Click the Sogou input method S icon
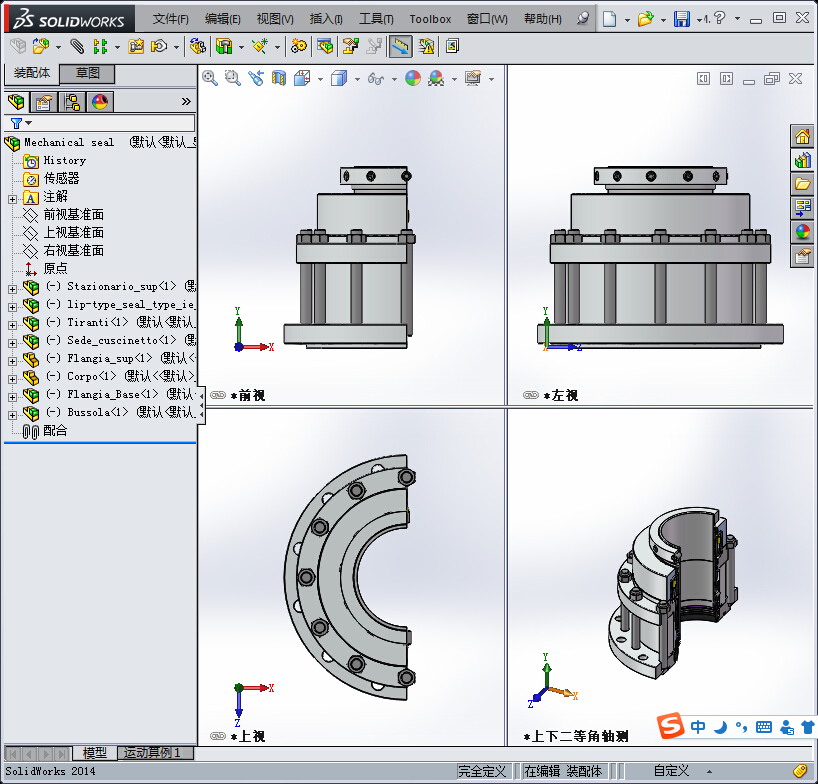This screenshot has height=784, width=818. [671, 727]
